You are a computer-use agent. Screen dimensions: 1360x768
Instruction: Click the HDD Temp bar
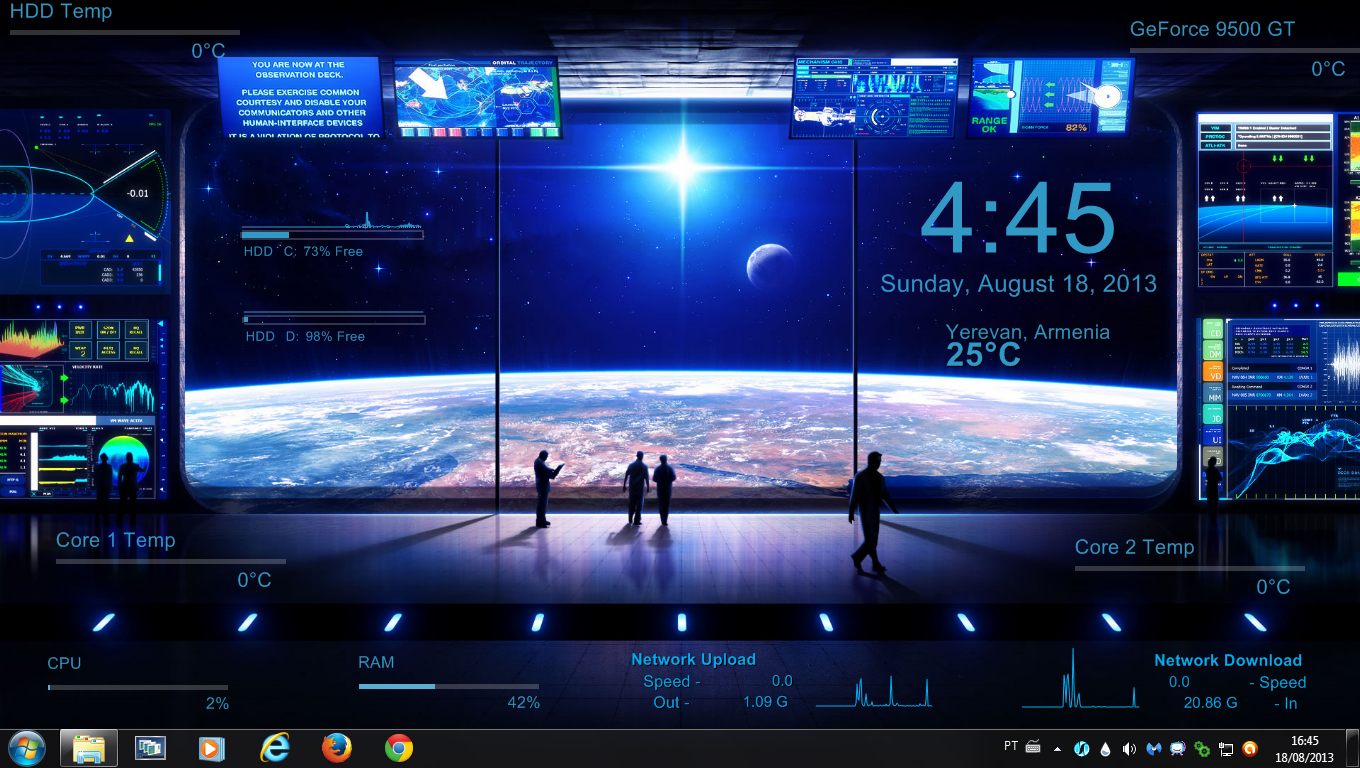tap(125, 32)
